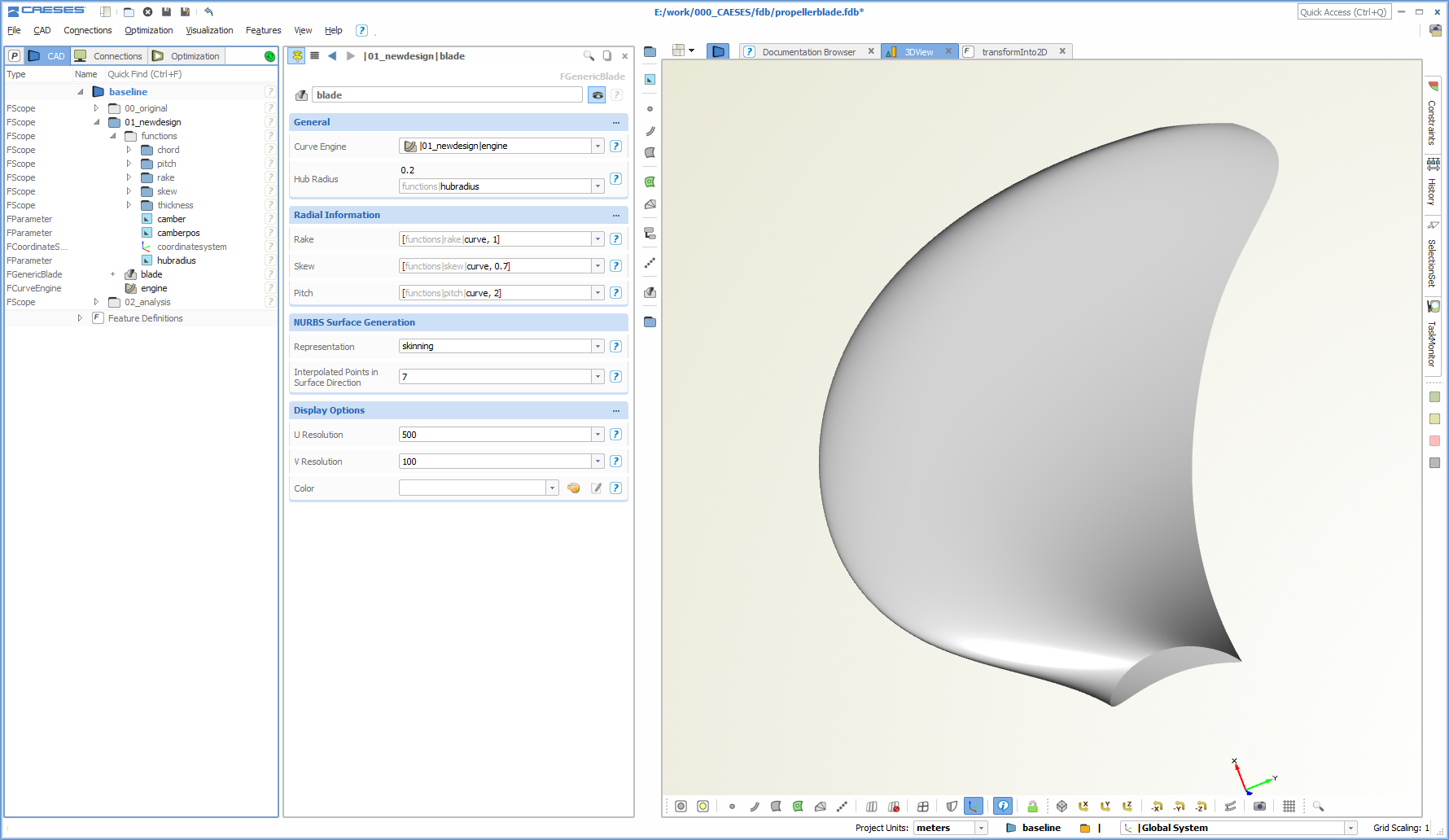Click the open project folder icon
Screen dimensions: 1449x840
tap(129, 11)
